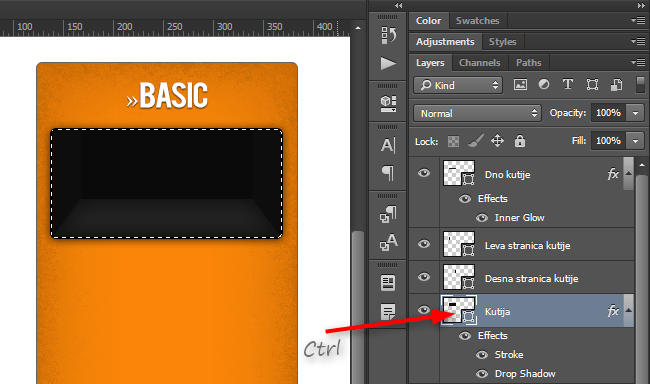
Task: Open the Character panel icon
Action: pyautogui.click(x=388, y=145)
